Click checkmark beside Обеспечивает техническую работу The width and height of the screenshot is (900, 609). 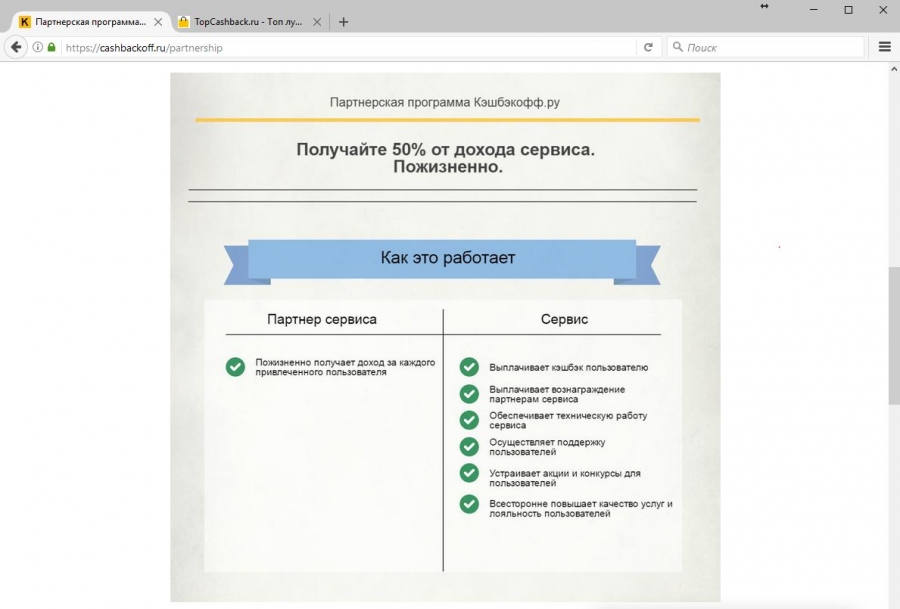tap(469, 420)
